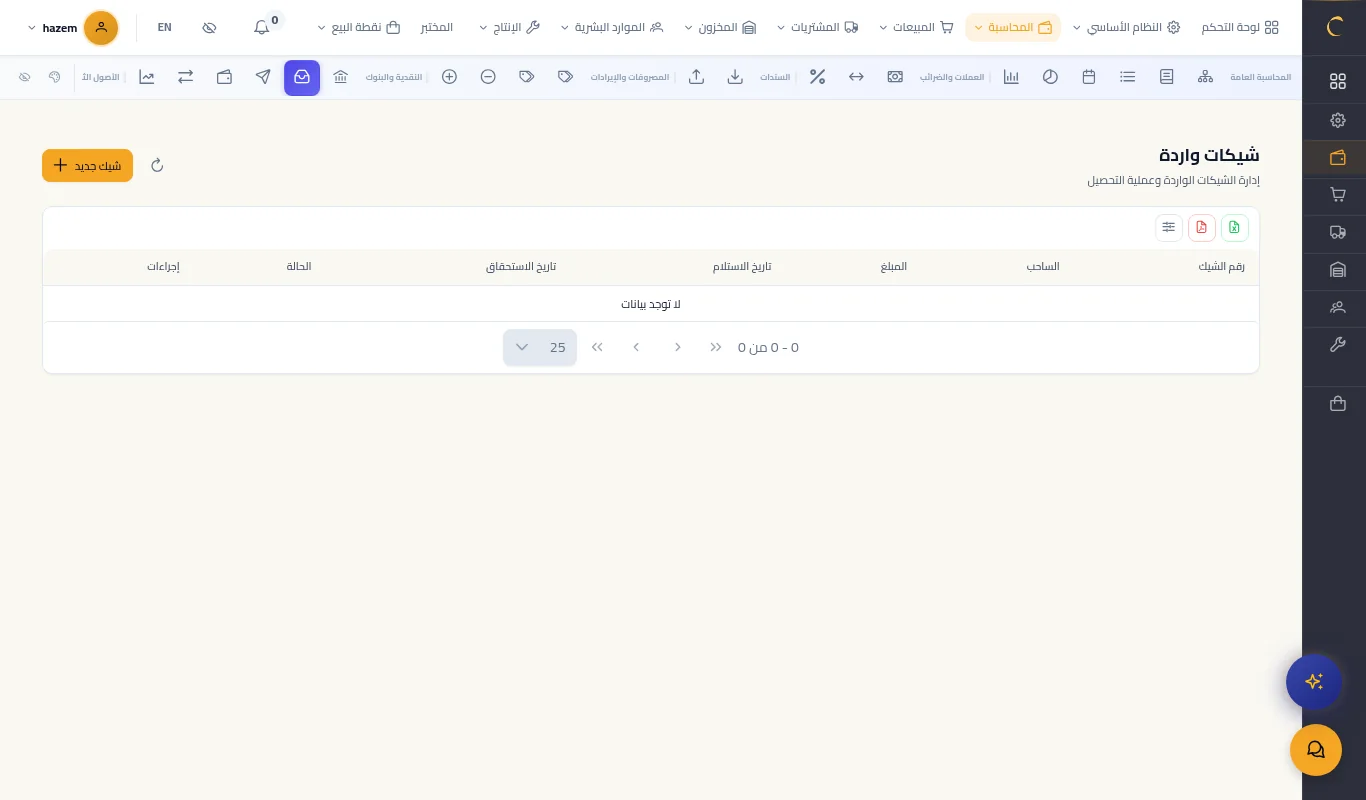
Task: Open the table filter settings button
Action: [x=1168, y=228]
